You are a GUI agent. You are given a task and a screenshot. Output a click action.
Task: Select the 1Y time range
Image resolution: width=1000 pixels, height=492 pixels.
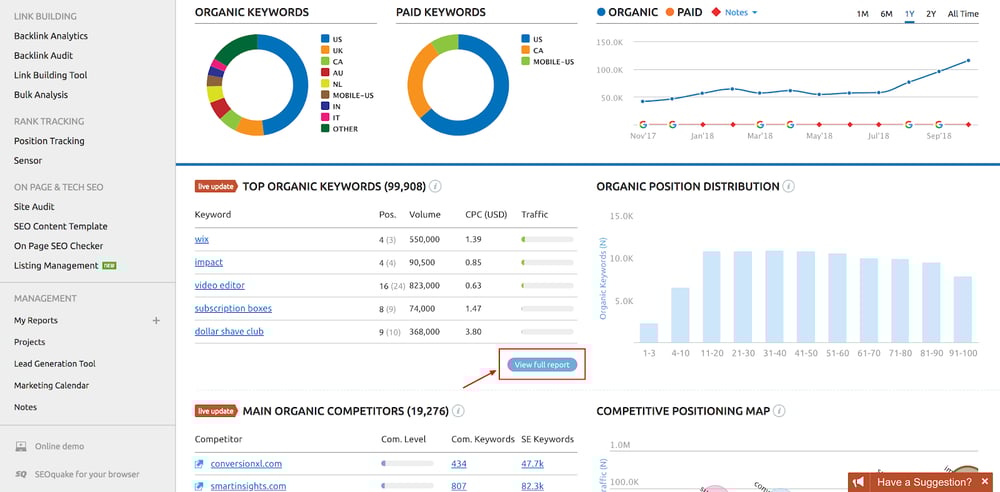click(909, 13)
